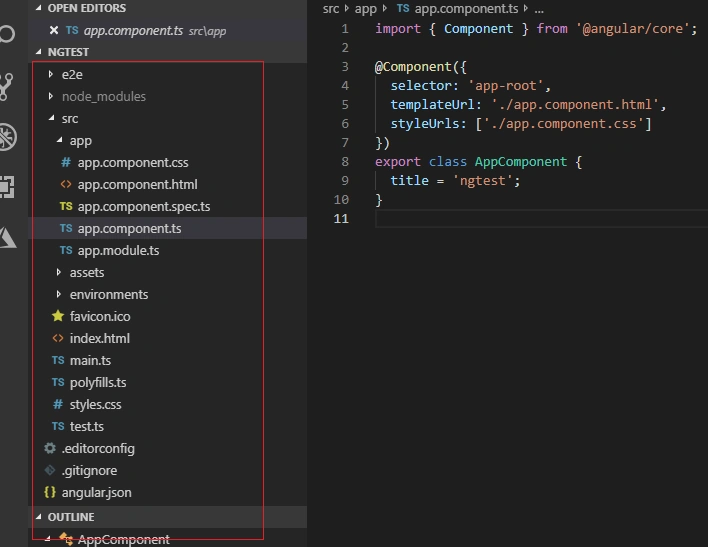
Task: Click CSS hash icon of app.component.css
Action: pos(66,162)
